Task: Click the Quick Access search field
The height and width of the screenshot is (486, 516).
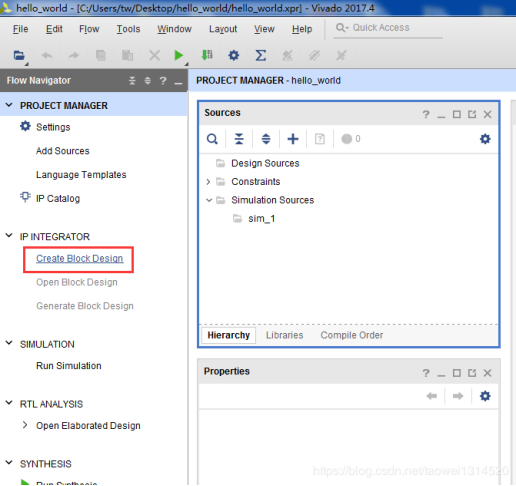Action: (x=388, y=28)
